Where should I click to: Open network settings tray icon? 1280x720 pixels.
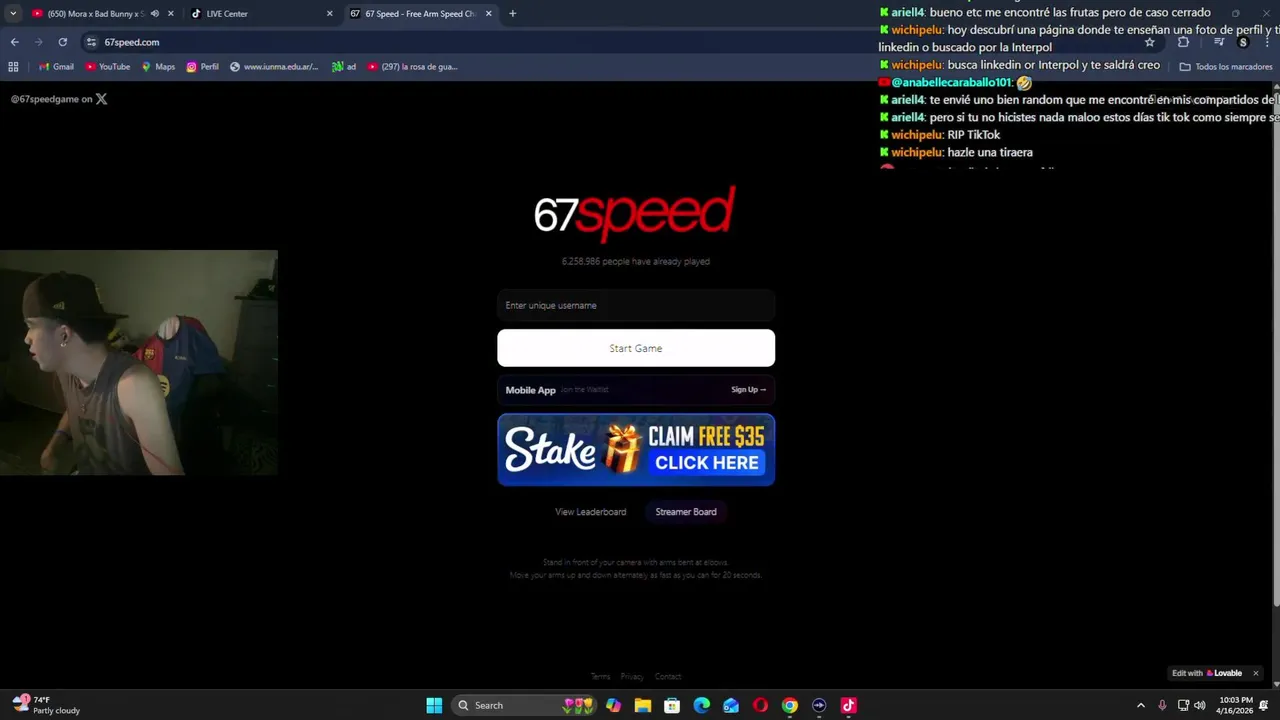(1183, 705)
